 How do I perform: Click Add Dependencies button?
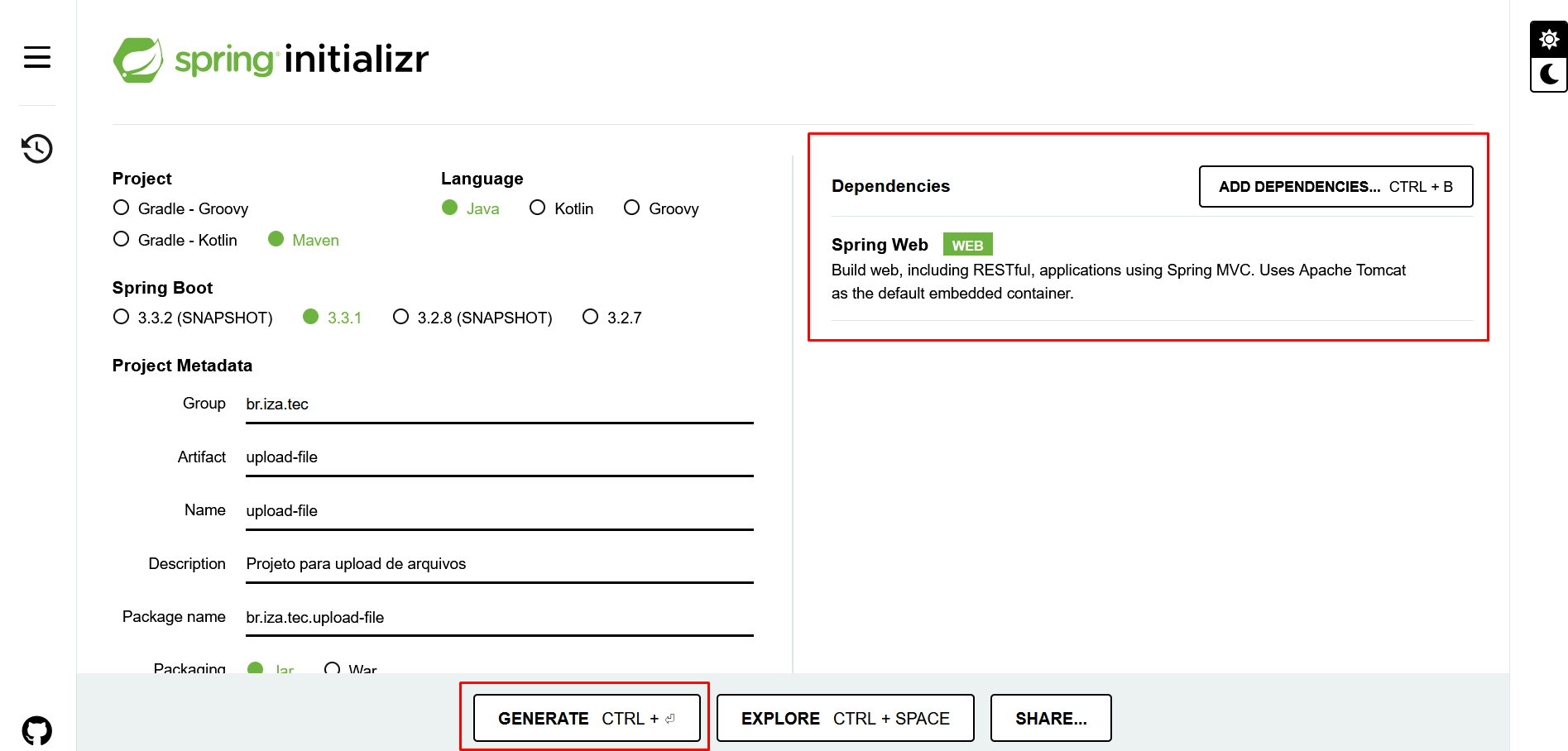coord(1335,186)
